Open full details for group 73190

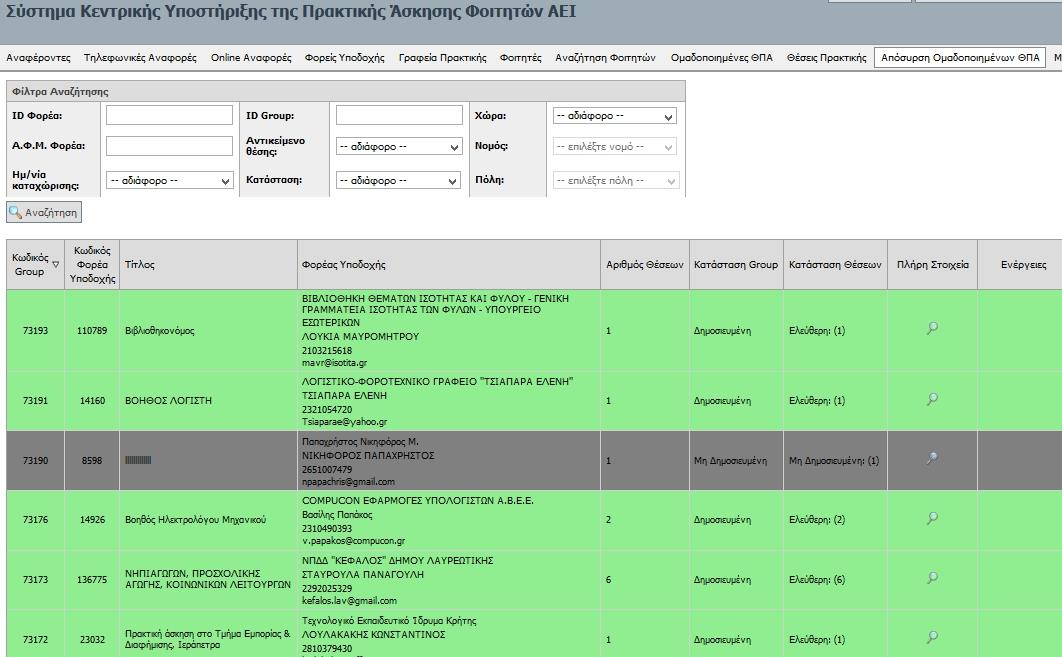click(932, 459)
